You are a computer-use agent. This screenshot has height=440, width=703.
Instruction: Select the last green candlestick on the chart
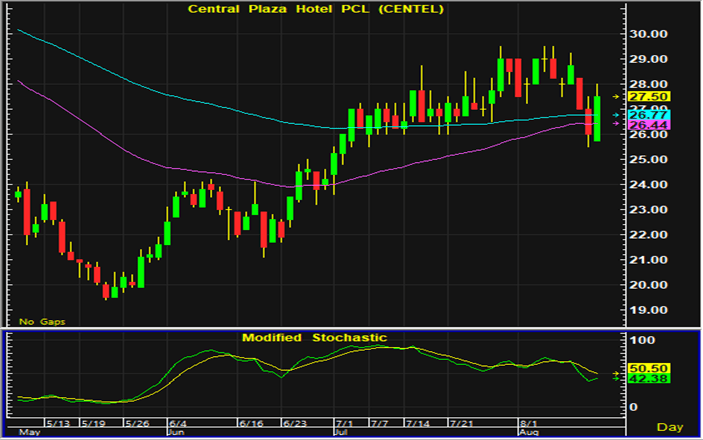(x=597, y=118)
